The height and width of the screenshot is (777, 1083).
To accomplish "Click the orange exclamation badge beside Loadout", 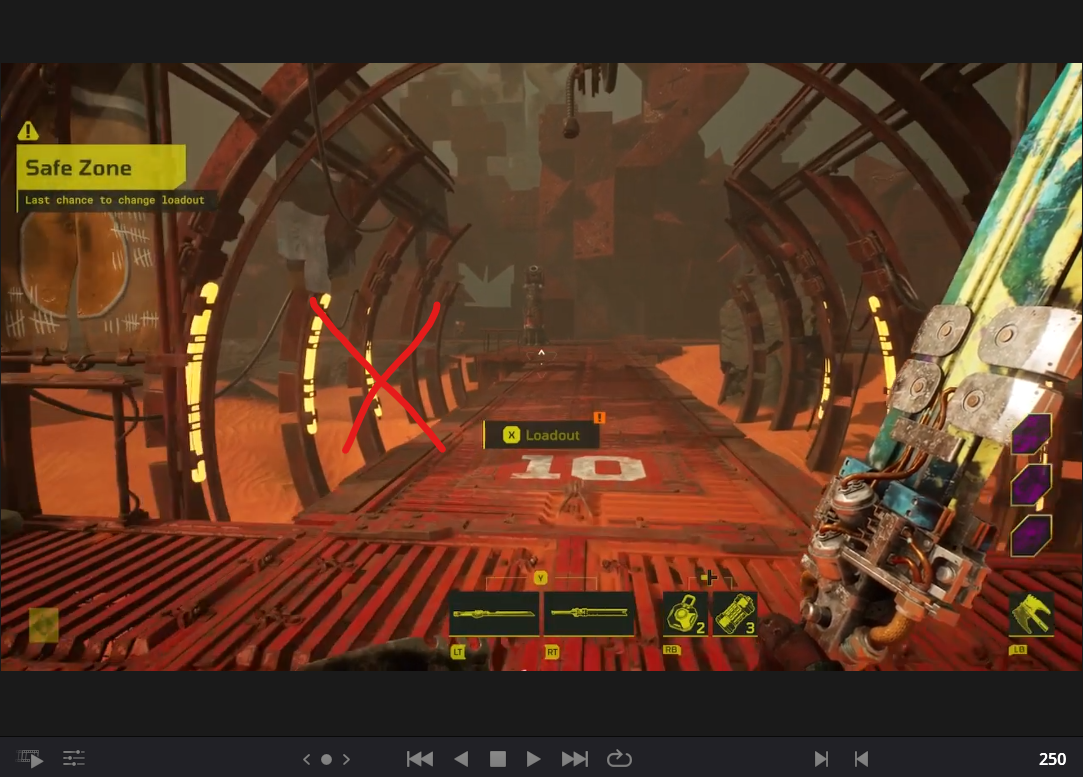I will [x=600, y=417].
